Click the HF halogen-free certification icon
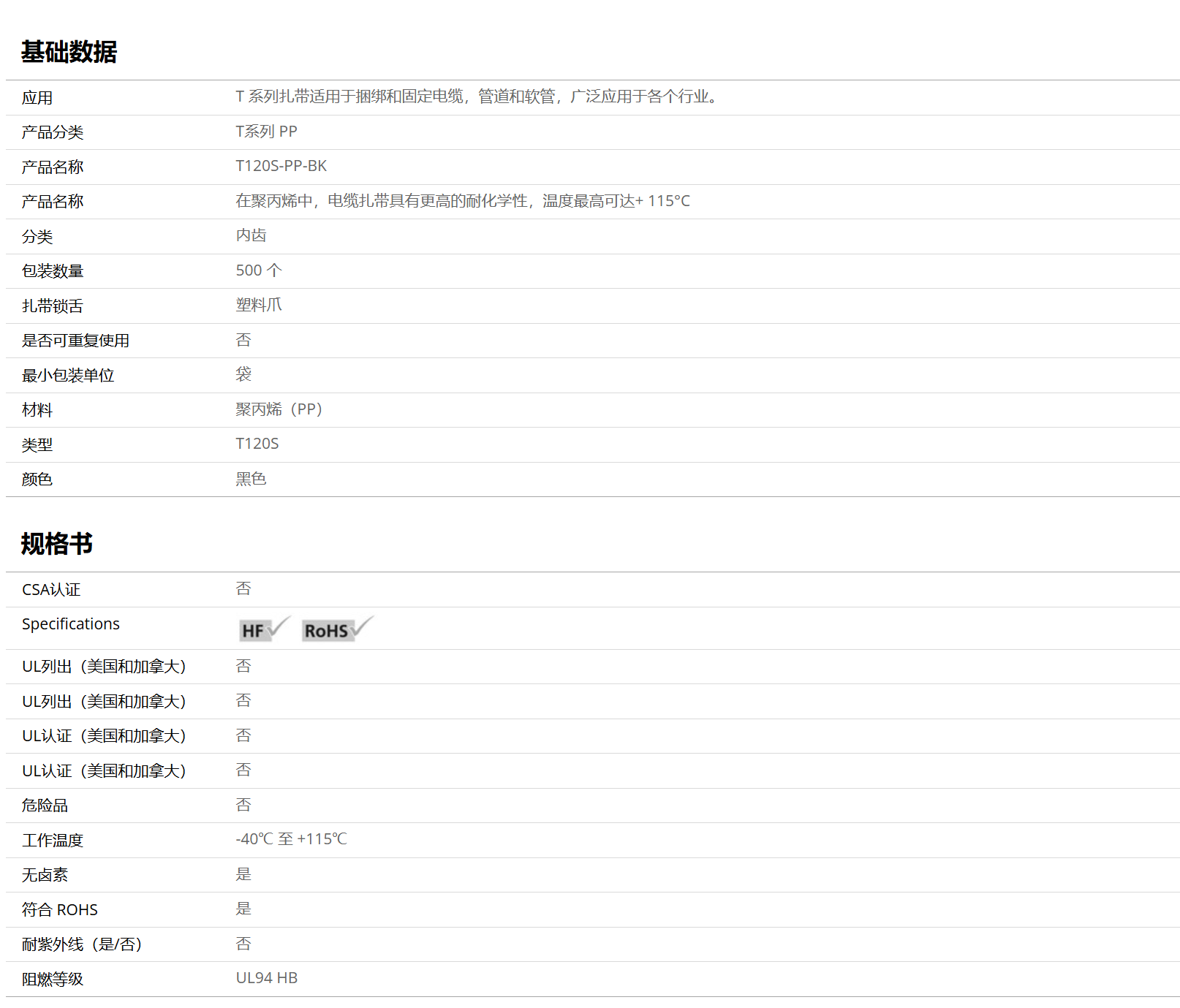 coord(264,629)
